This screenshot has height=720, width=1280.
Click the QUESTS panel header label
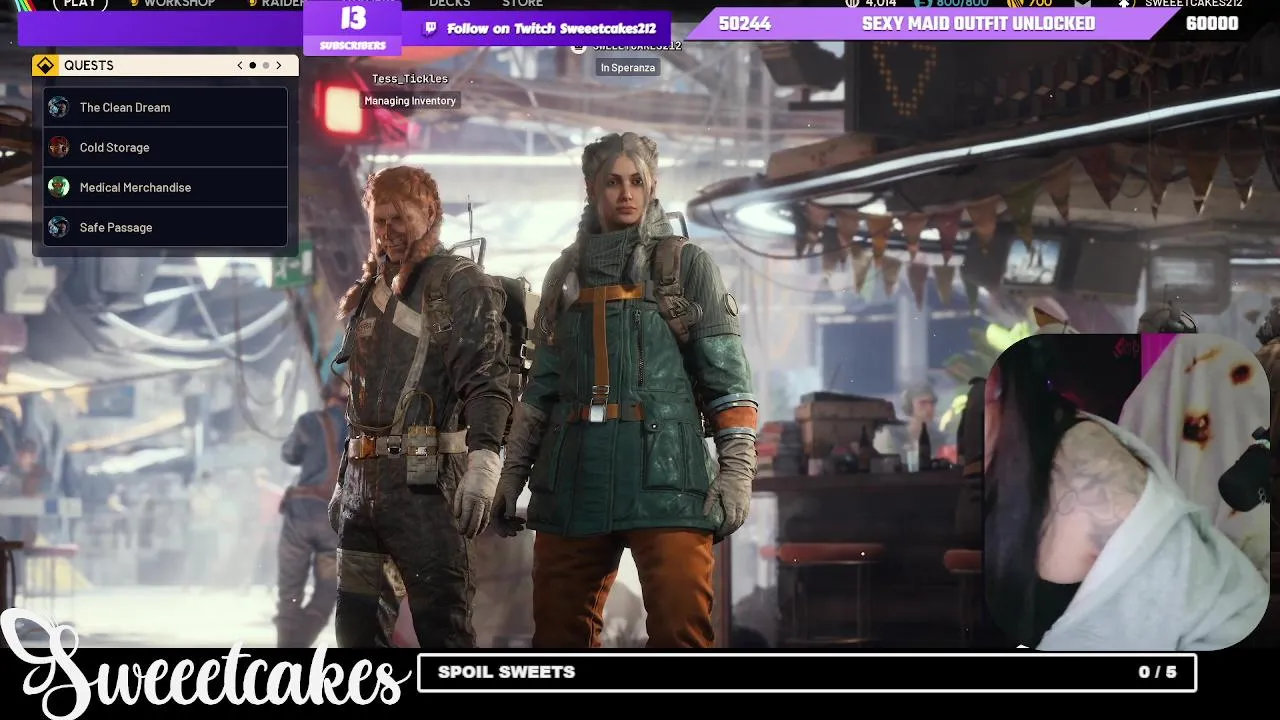(89, 65)
